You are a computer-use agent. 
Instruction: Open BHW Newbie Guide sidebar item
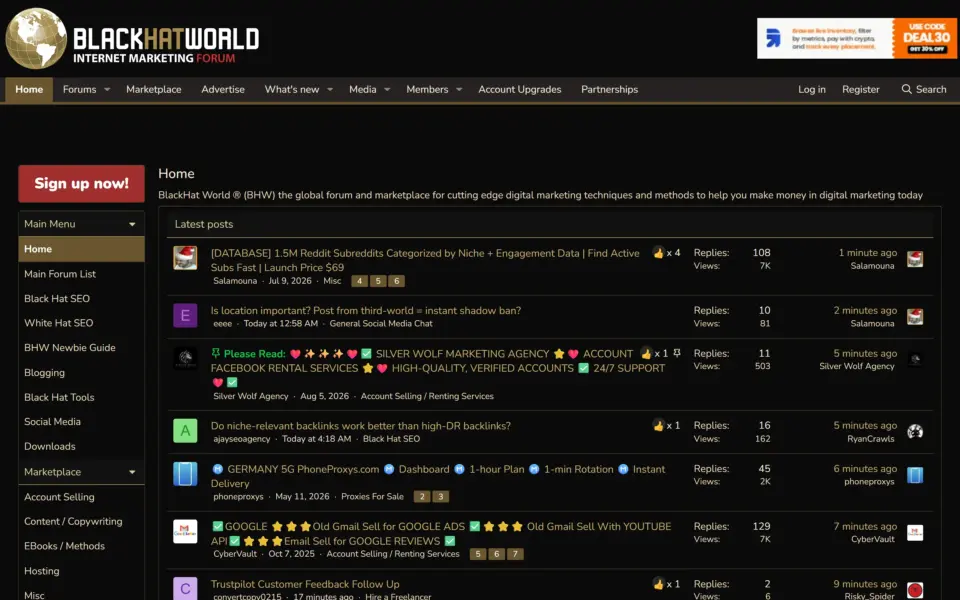pyautogui.click(x=70, y=347)
